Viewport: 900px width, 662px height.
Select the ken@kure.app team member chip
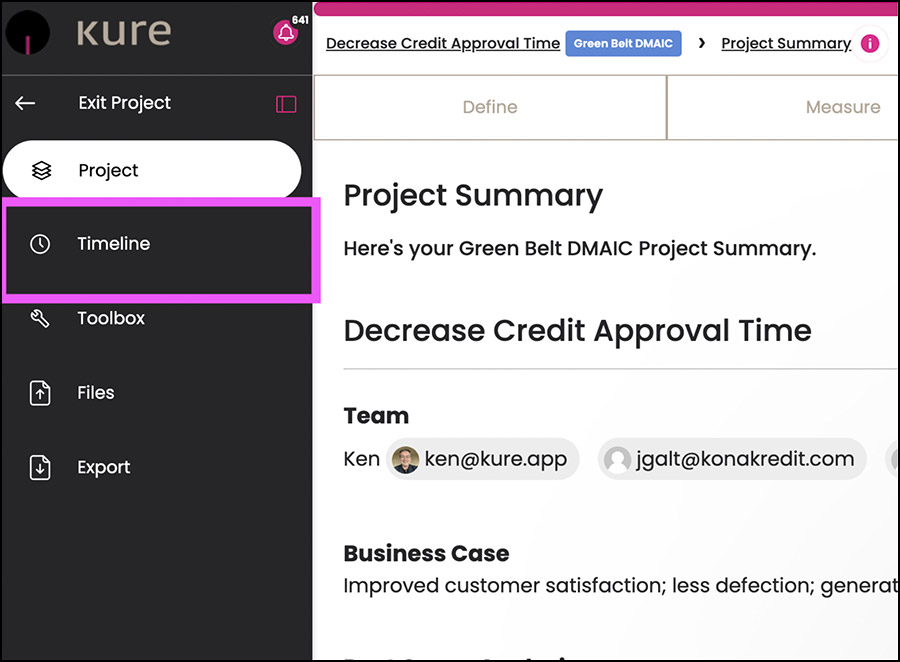(x=482, y=459)
